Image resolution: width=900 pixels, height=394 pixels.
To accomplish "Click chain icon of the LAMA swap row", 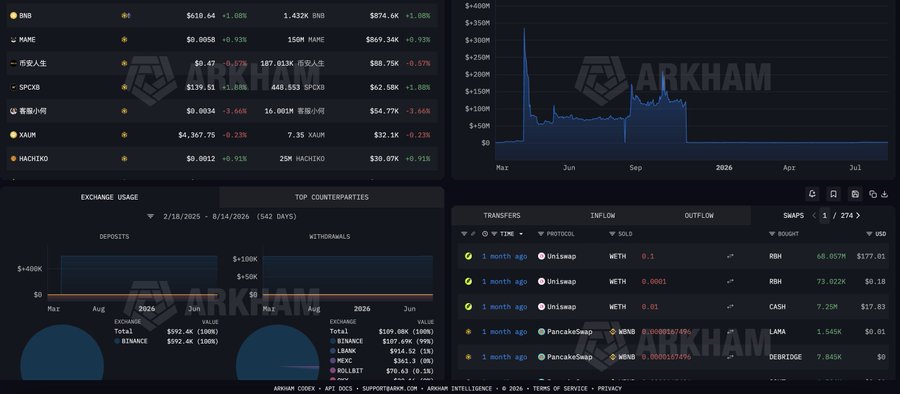I will point(468,331).
